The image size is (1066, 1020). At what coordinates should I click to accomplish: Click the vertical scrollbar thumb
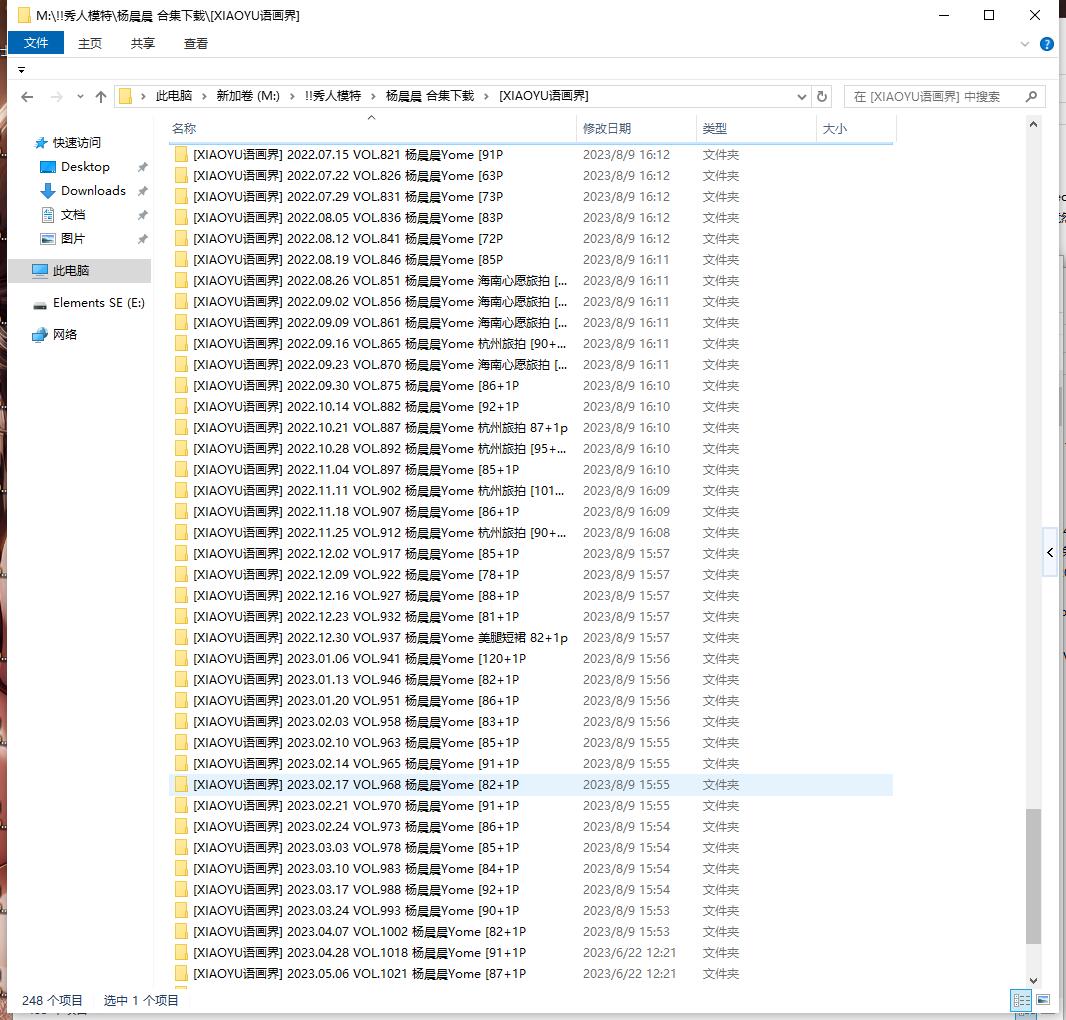1033,877
